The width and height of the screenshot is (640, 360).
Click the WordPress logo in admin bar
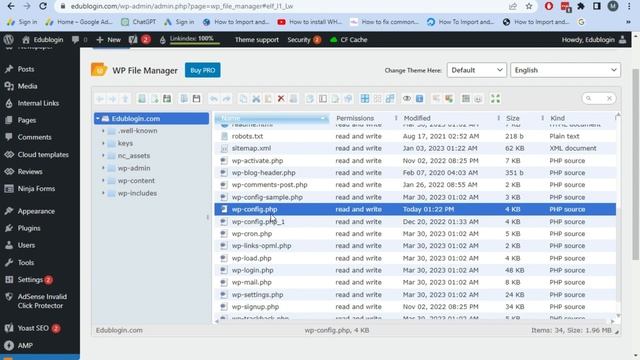pos(9,40)
